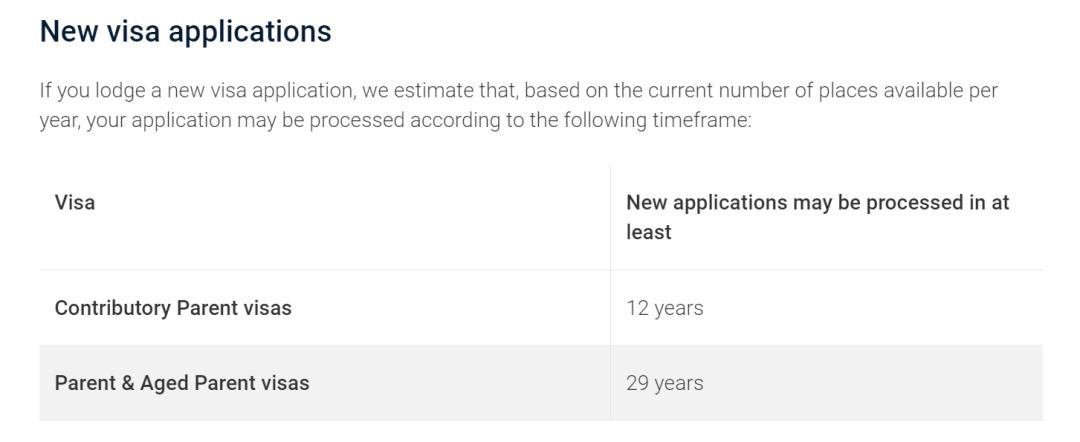
Task: Select the "Contributory Parent visas" row label
Action: [x=173, y=308]
